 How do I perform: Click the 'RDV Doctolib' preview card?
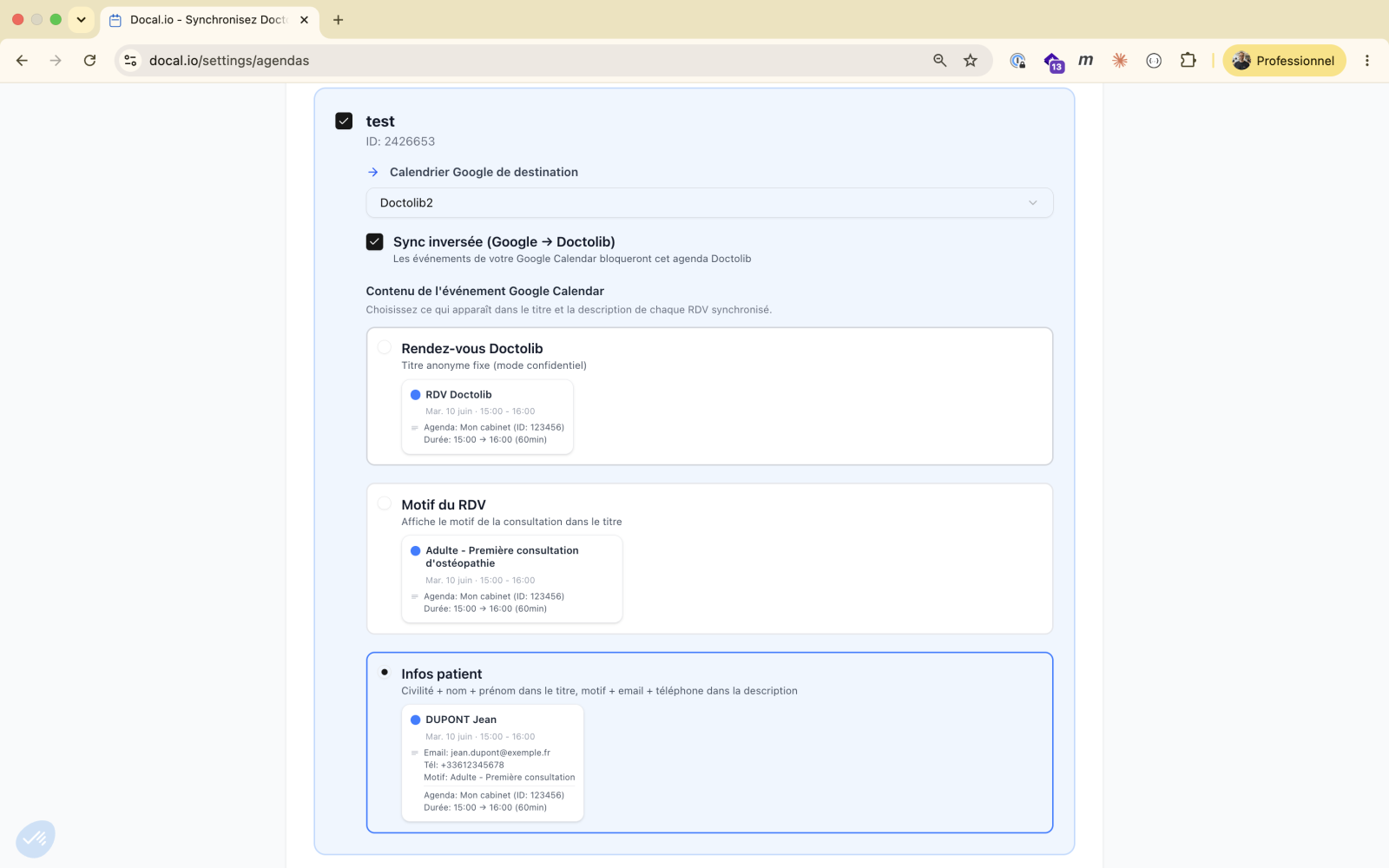487,417
